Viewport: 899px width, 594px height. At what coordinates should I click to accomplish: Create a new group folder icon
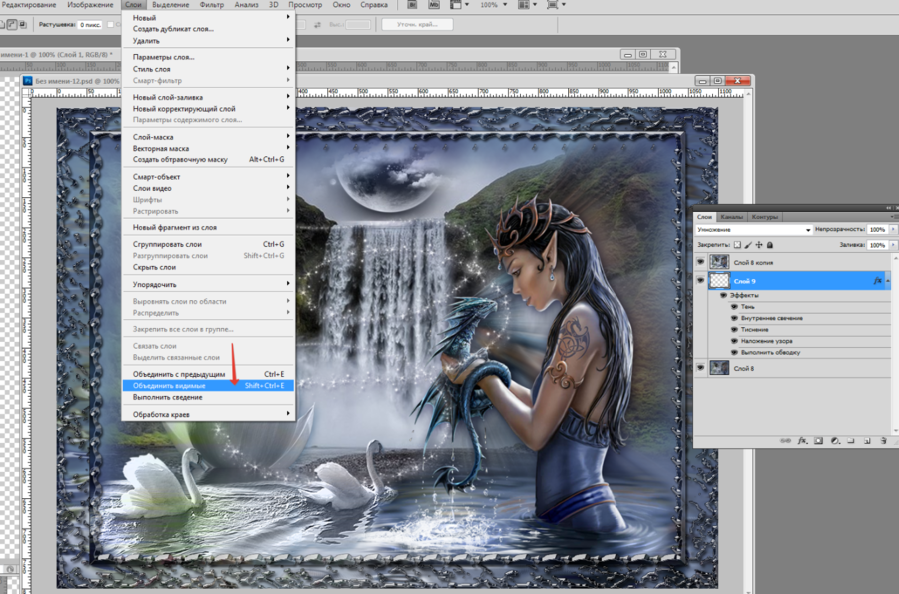[851, 441]
